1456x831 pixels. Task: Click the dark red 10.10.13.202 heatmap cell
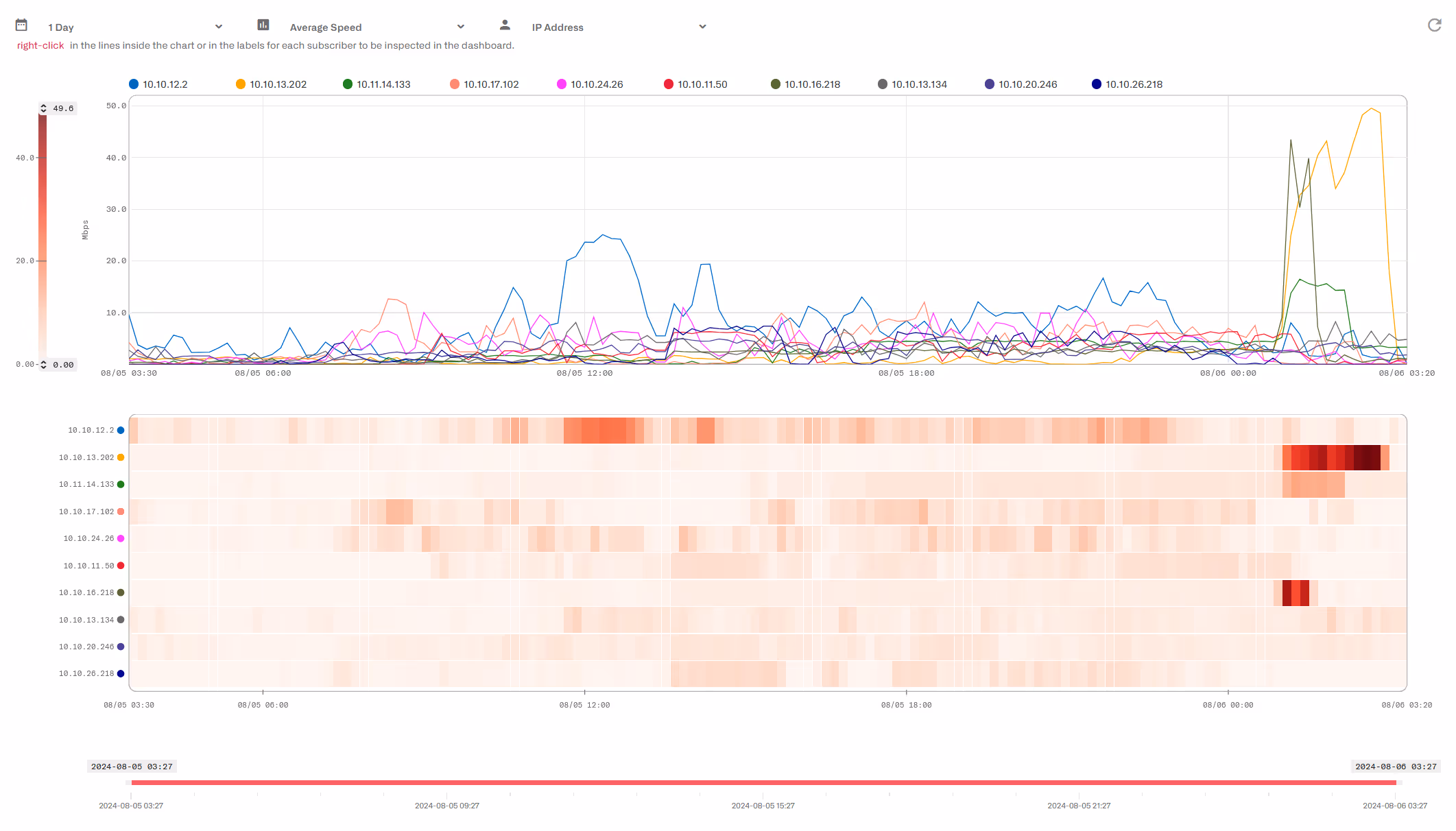pyautogui.click(x=1366, y=457)
